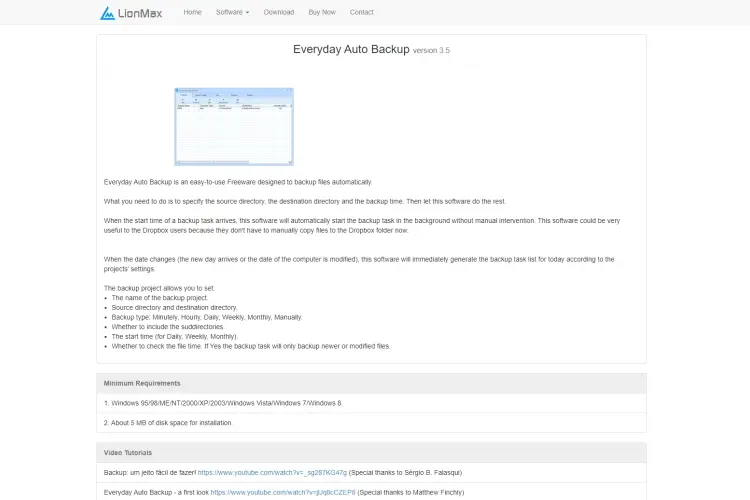
Task: Click 'Source directory and destination directory' bullet
Action: click(x=175, y=308)
